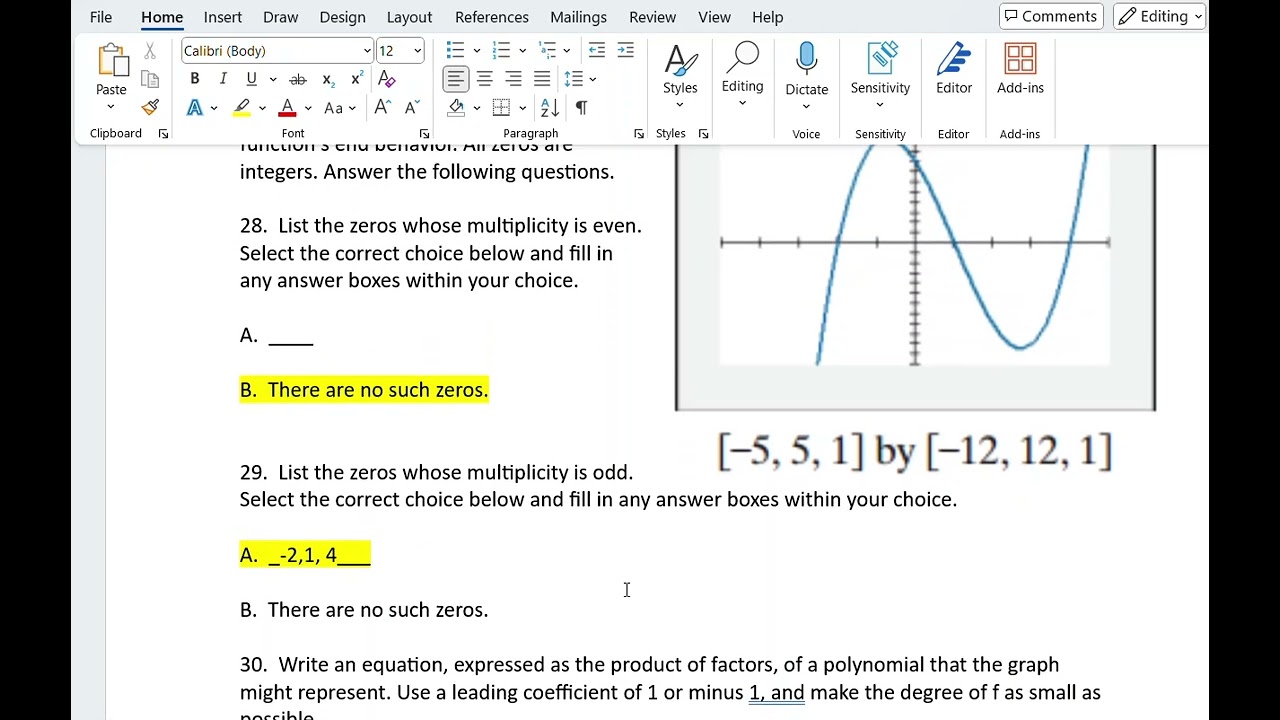The width and height of the screenshot is (1280, 720).
Task: Open the font name dropdown
Action: (366, 51)
